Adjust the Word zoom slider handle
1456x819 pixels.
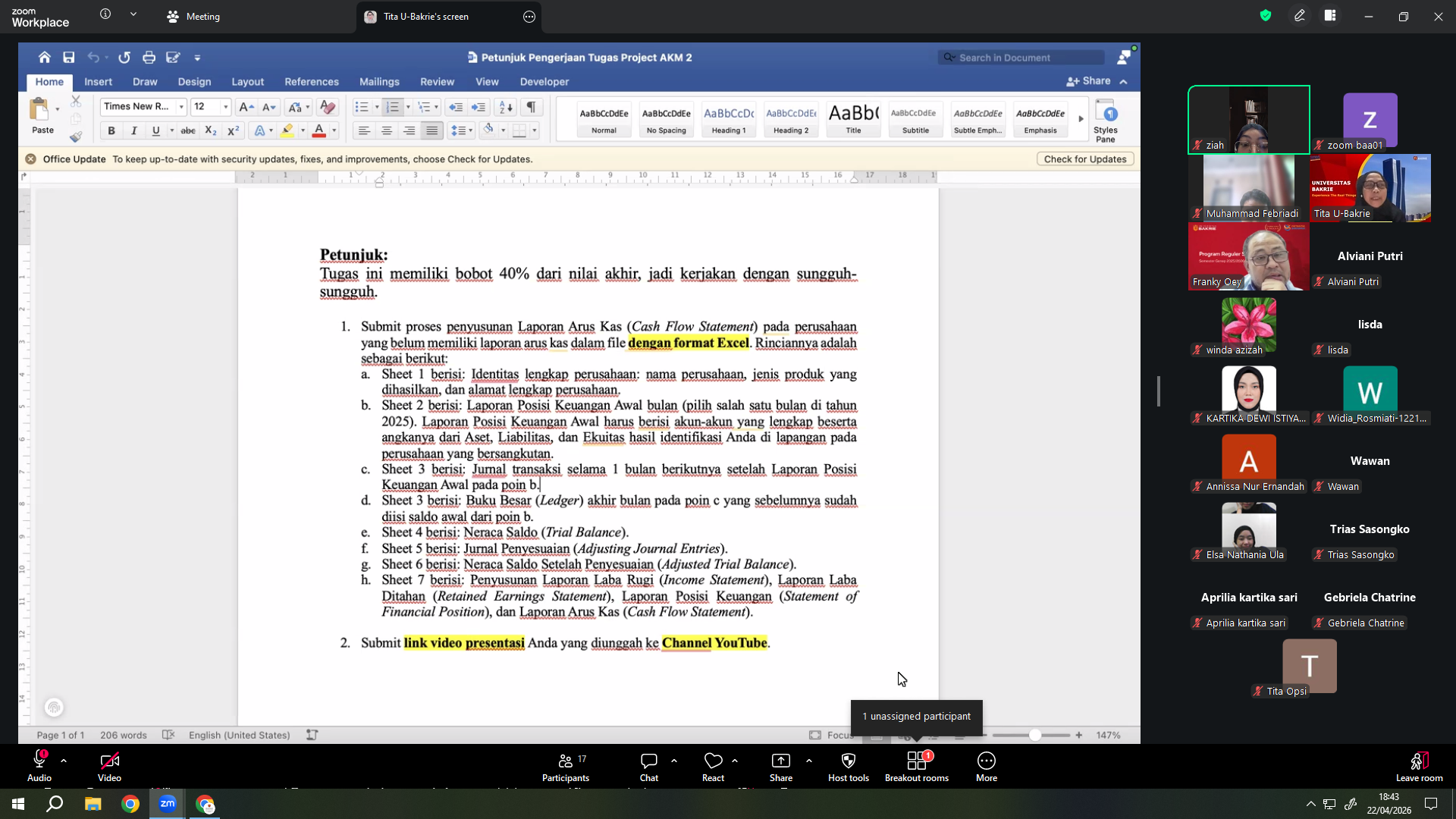(x=1035, y=735)
